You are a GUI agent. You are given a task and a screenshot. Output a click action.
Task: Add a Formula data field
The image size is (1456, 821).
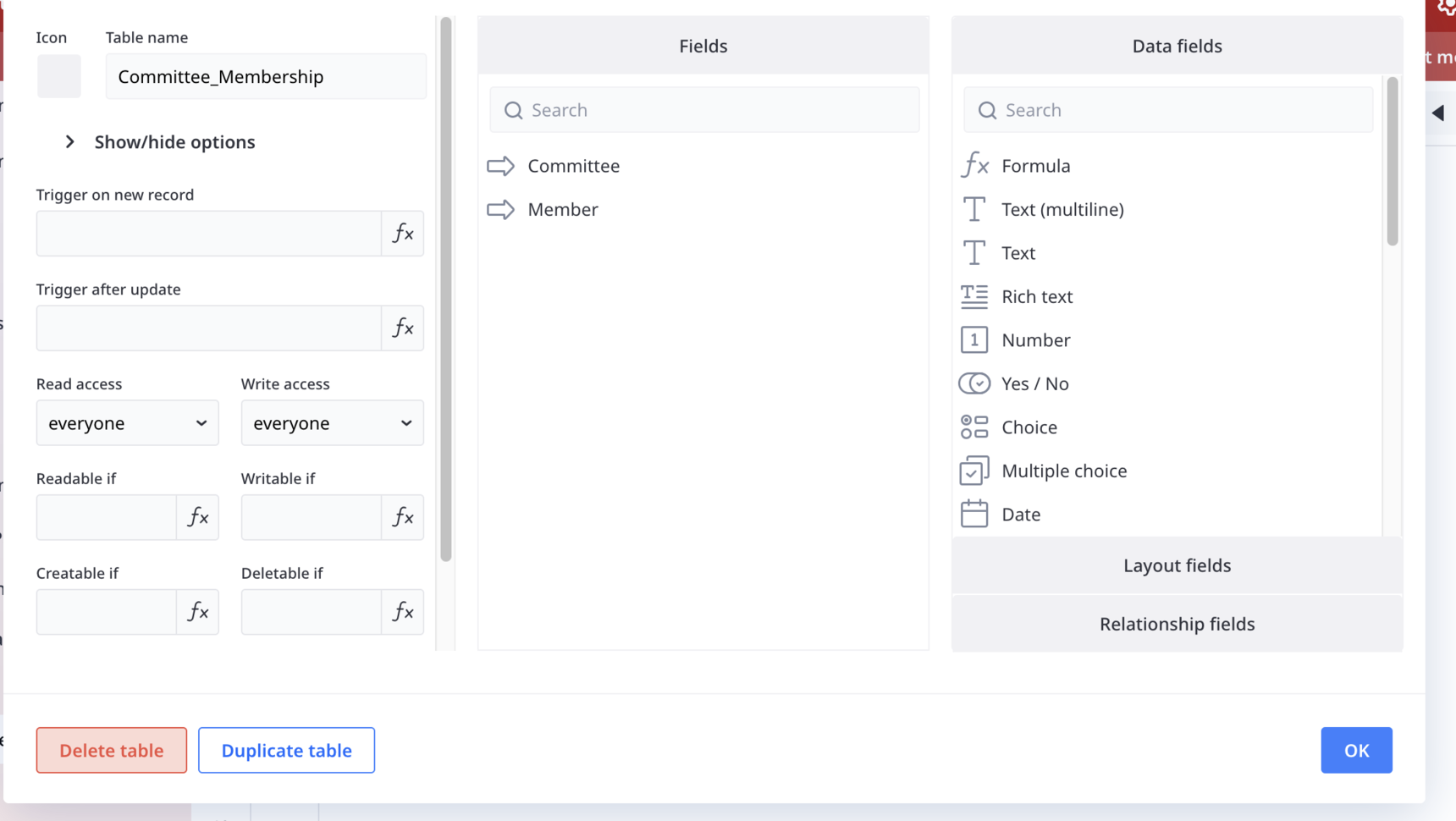(1034, 166)
